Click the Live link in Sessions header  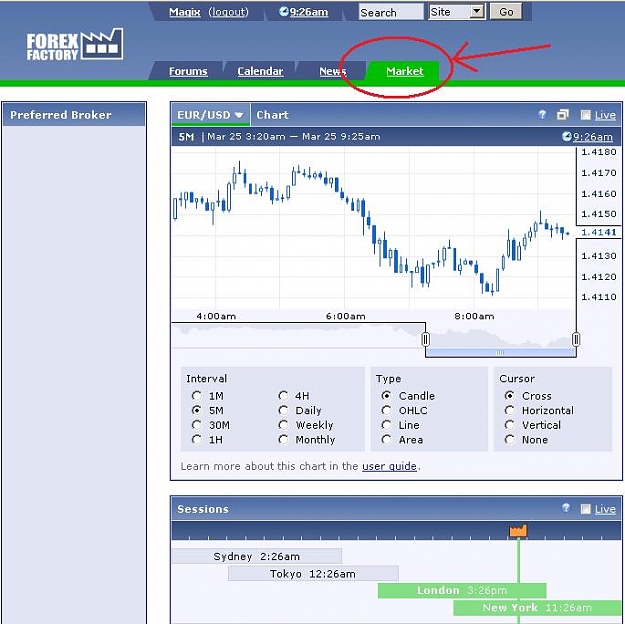[x=605, y=509]
